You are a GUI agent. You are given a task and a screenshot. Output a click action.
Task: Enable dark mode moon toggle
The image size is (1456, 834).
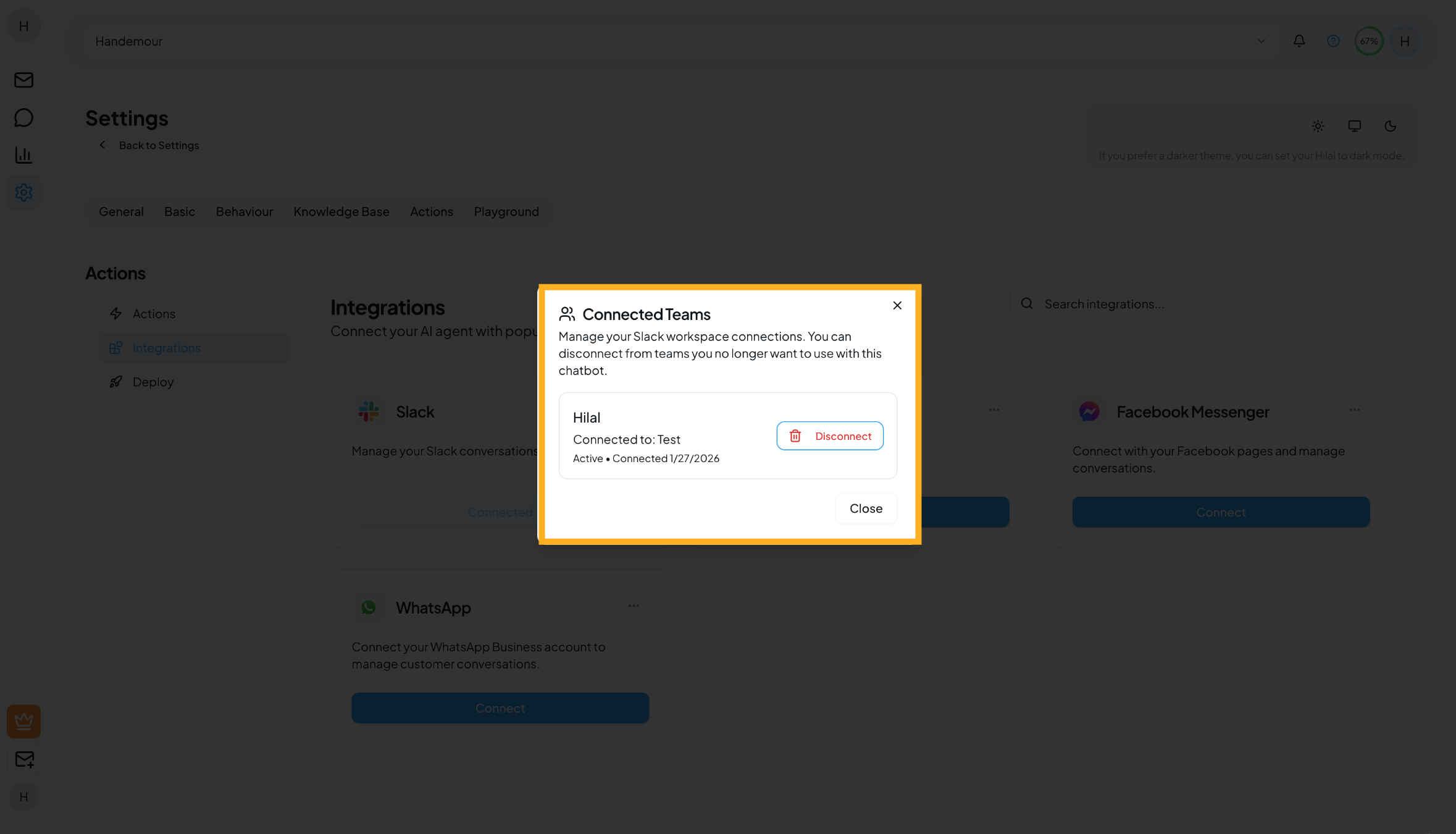coord(1390,126)
